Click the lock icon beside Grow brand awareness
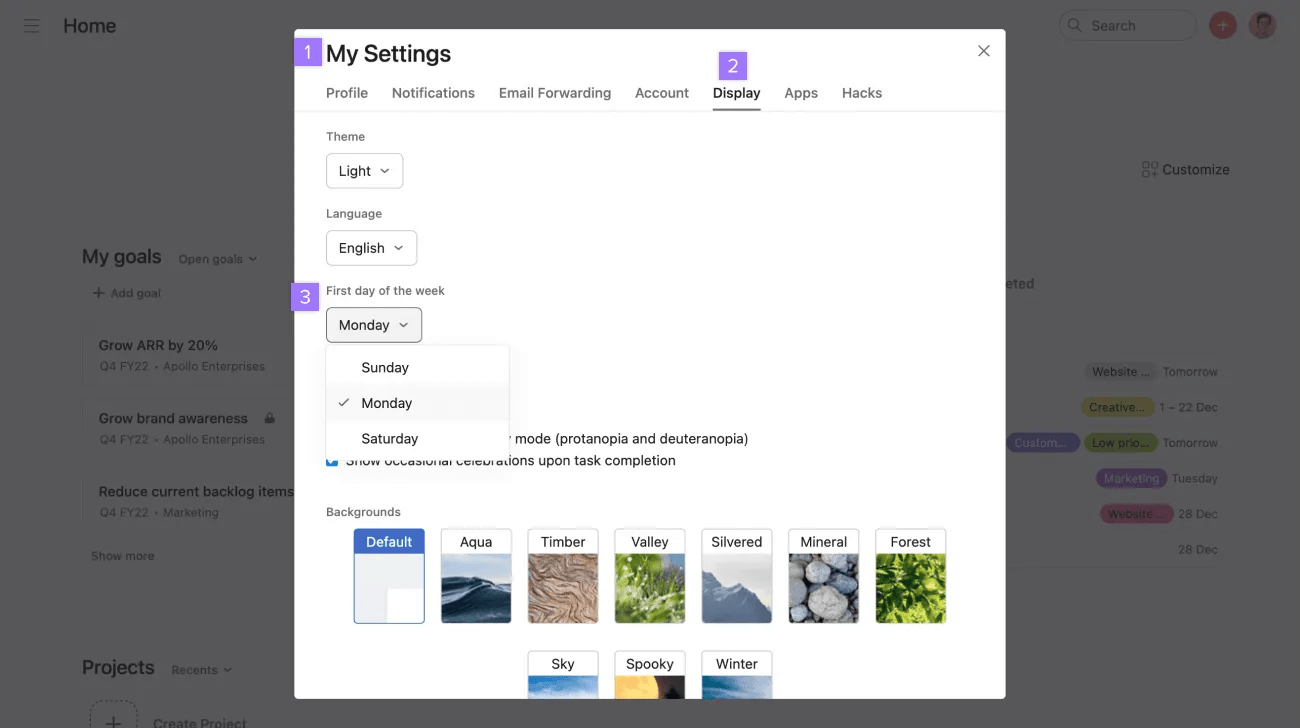The image size is (1300, 728). click(269, 418)
